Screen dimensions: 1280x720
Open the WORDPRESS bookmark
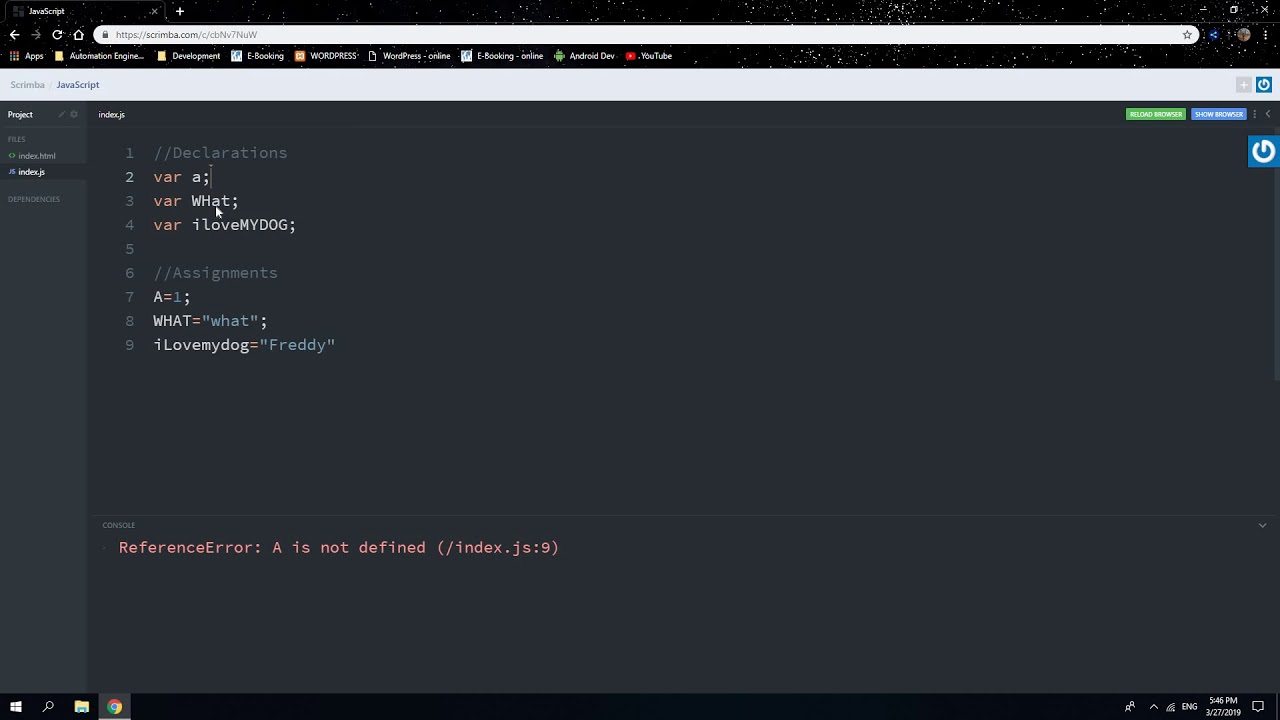[x=326, y=56]
